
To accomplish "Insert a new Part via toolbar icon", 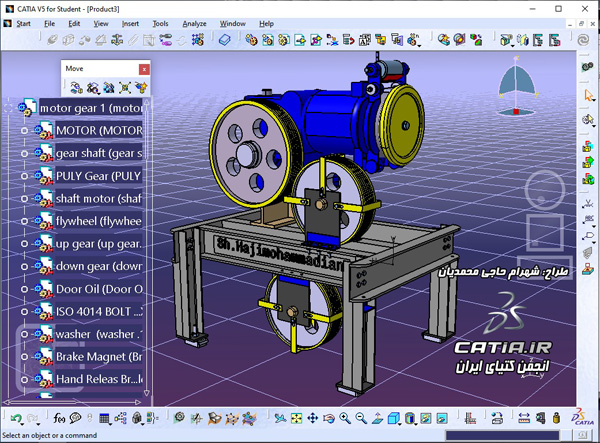I will click(x=284, y=40).
